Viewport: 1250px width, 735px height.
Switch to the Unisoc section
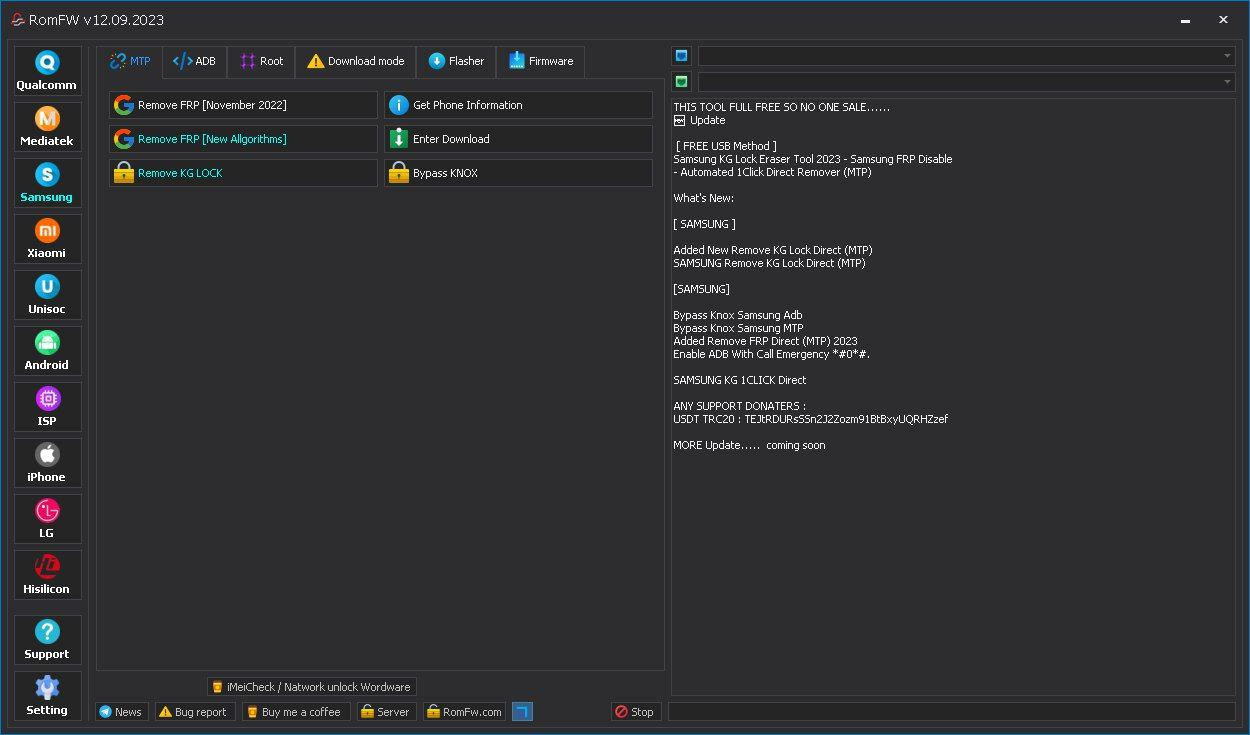(x=47, y=295)
